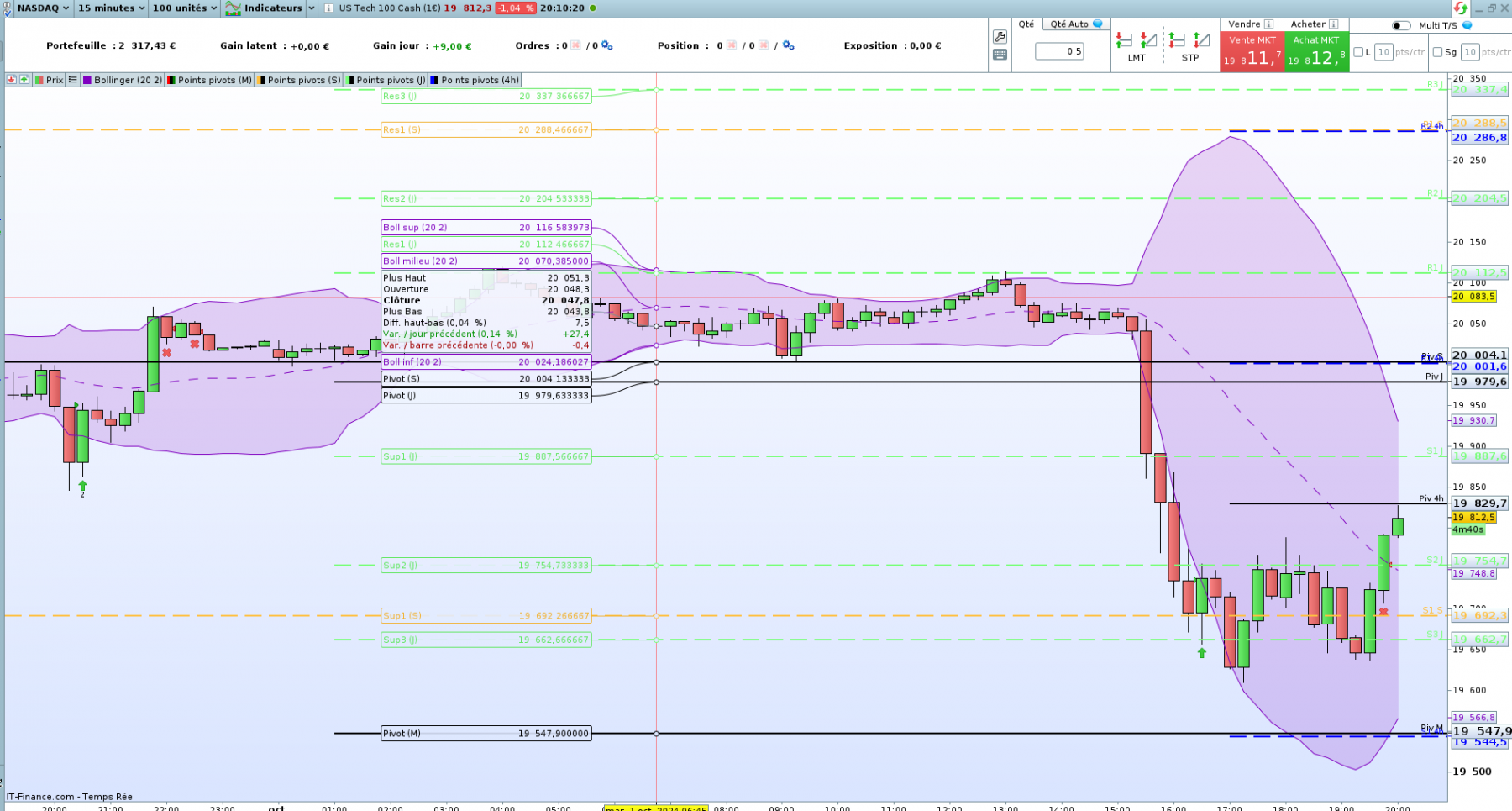1512x811 pixels.
Task: Click the instrument info icon beside US Tech 100
Action: (328, 8)
